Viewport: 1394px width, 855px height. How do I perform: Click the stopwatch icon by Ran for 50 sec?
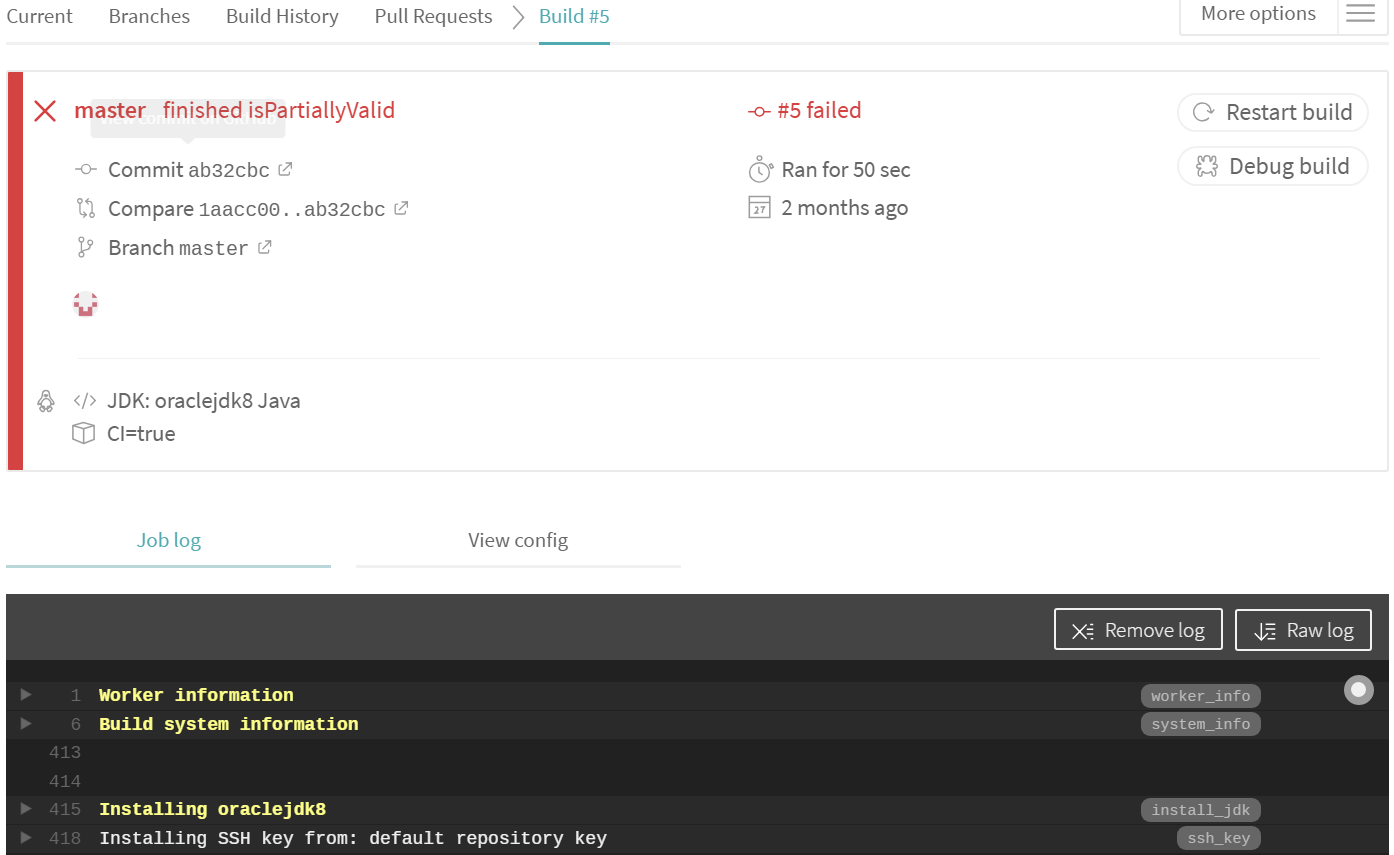coord(760,169)
